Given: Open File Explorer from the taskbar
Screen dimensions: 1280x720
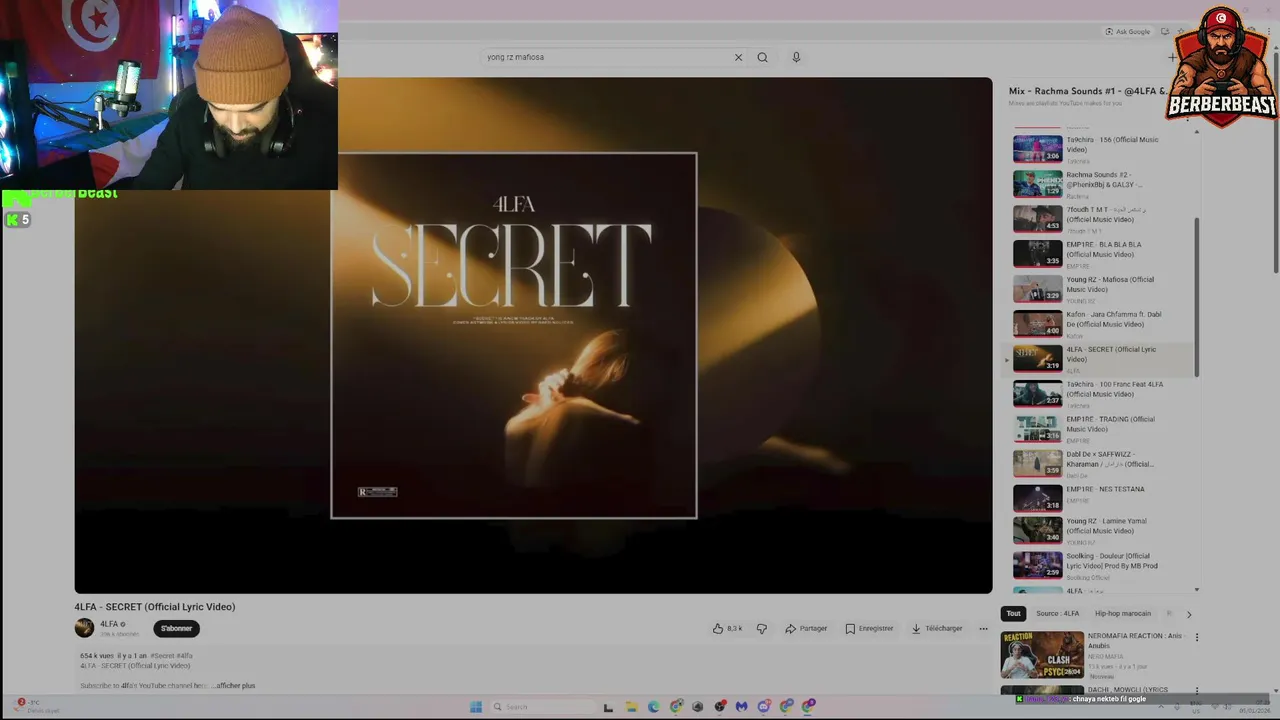Looking at the screenshot, I should point(631,707).
